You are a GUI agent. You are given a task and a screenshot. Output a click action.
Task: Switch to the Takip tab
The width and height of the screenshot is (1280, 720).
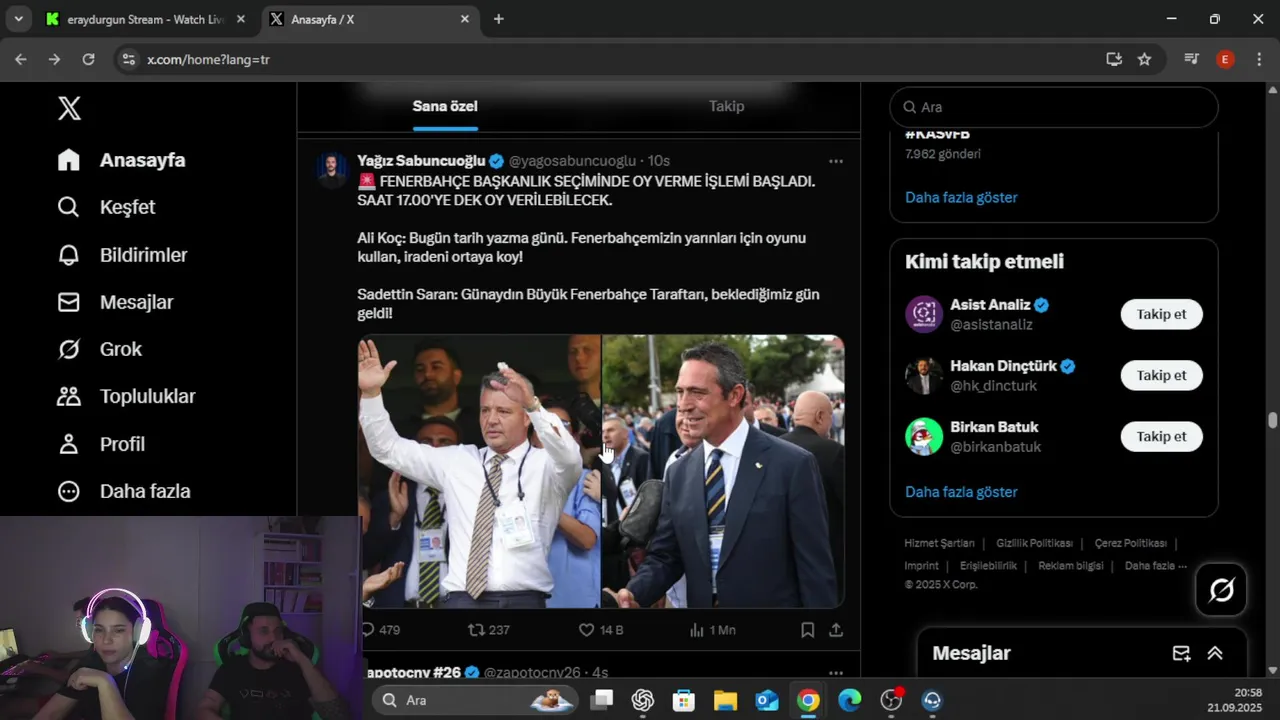[x=726, y=106]
